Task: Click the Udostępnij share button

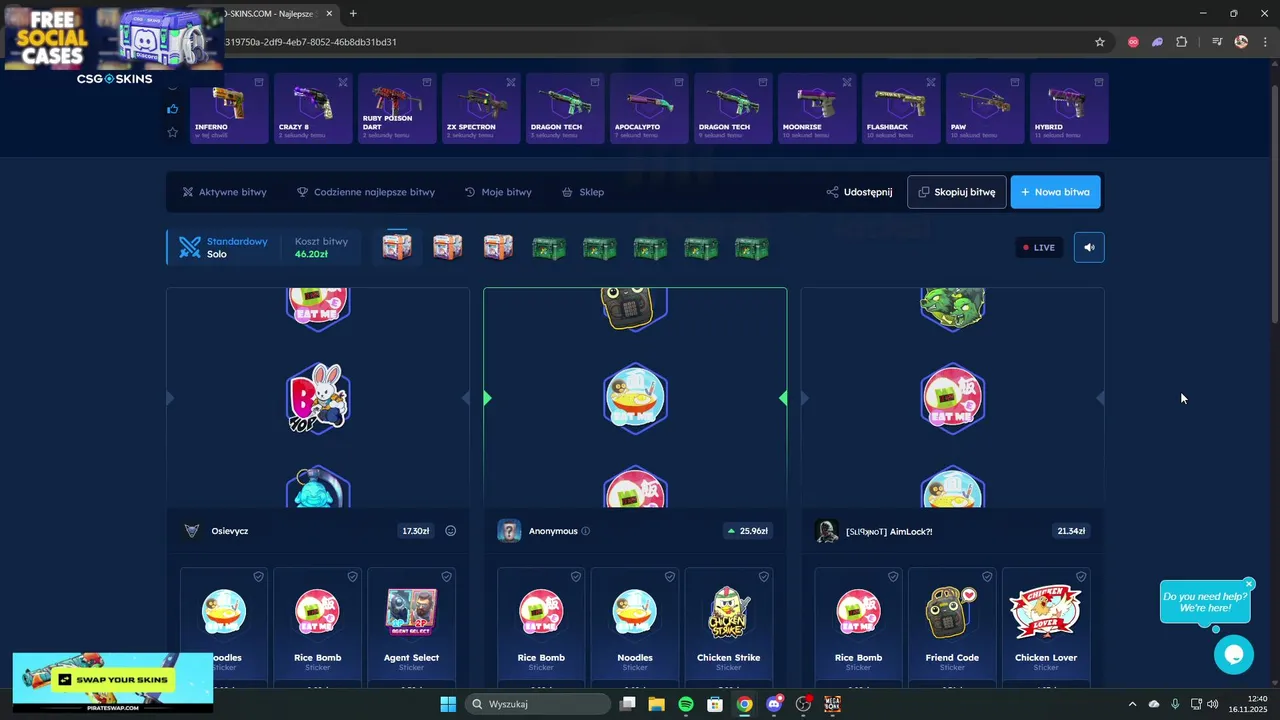Action: 859,192
